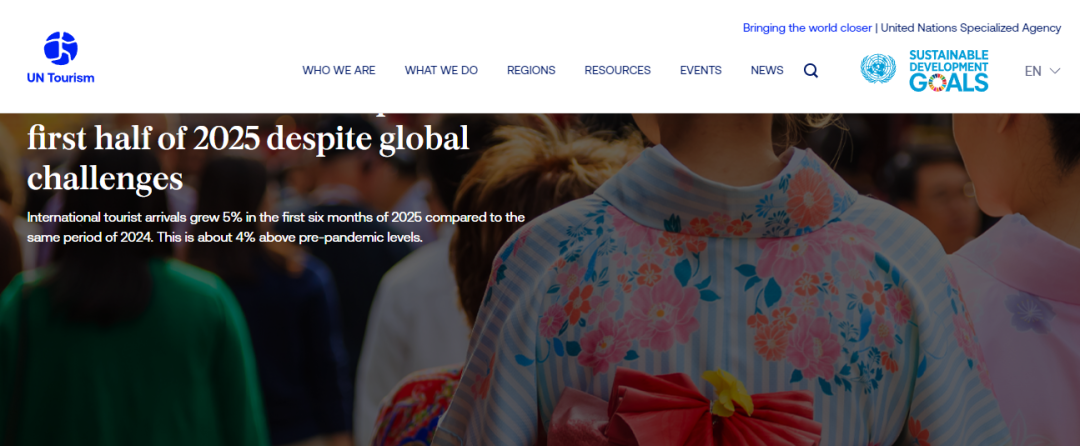Viewport: 1080px width, 446px height.
Task: Click the United Nations Specialized Agency text
Action: click(x=970, y=28)
